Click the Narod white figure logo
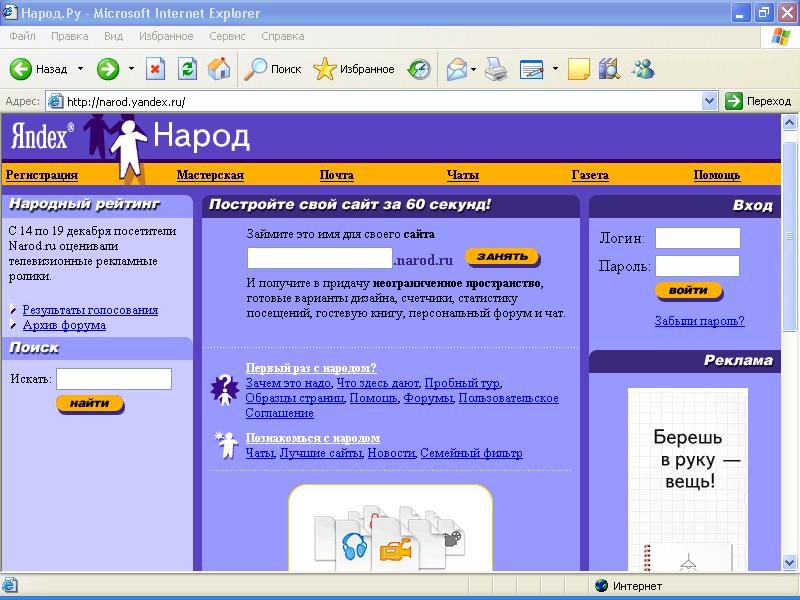This screenshot has width=800, height=600. click(x=129, y=149)
